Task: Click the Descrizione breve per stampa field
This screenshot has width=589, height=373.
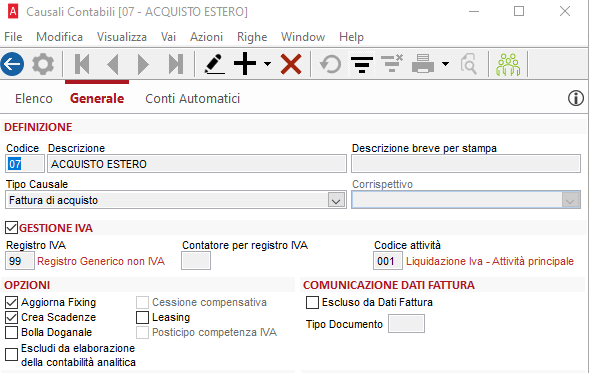Action: [466, 164]
